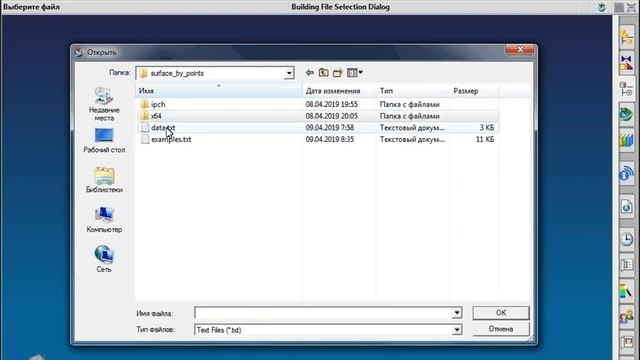
Task: Click the Отмена button
Action: pos(501,329)
